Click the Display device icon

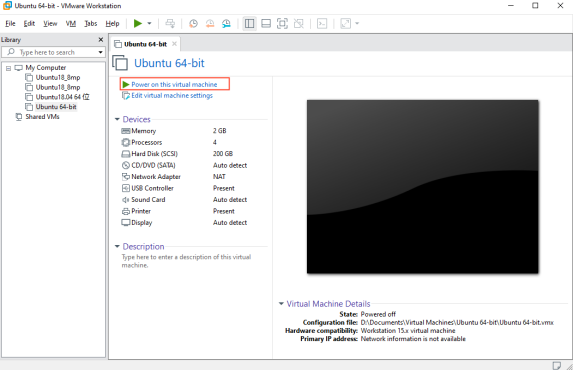click(126, 223)
